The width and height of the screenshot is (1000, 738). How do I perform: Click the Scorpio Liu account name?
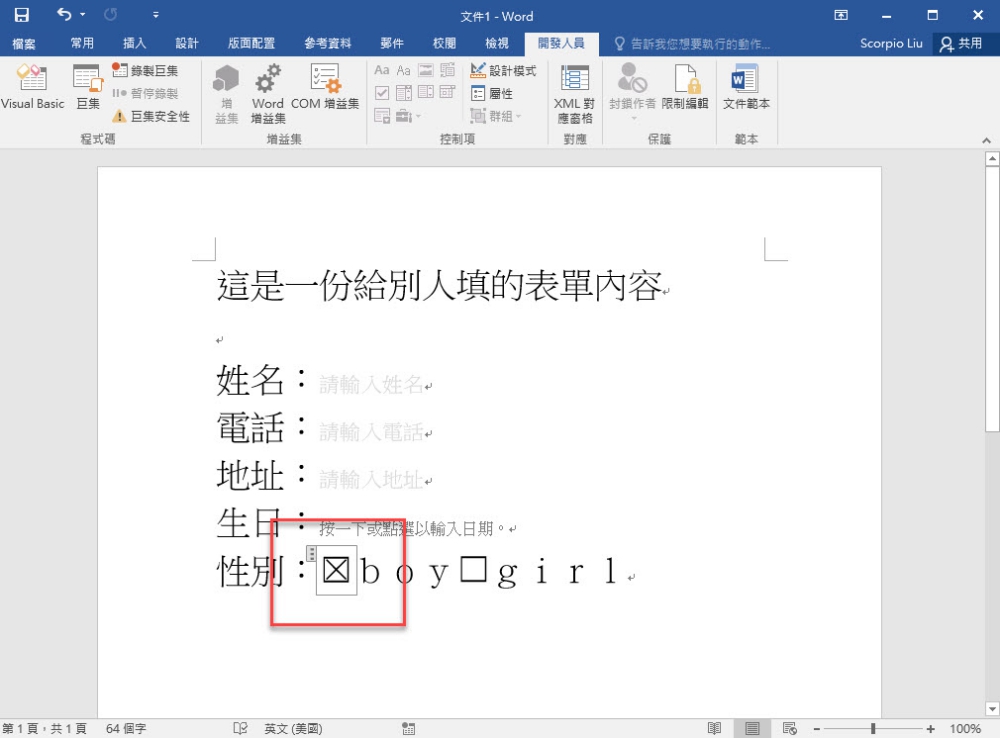891,43
